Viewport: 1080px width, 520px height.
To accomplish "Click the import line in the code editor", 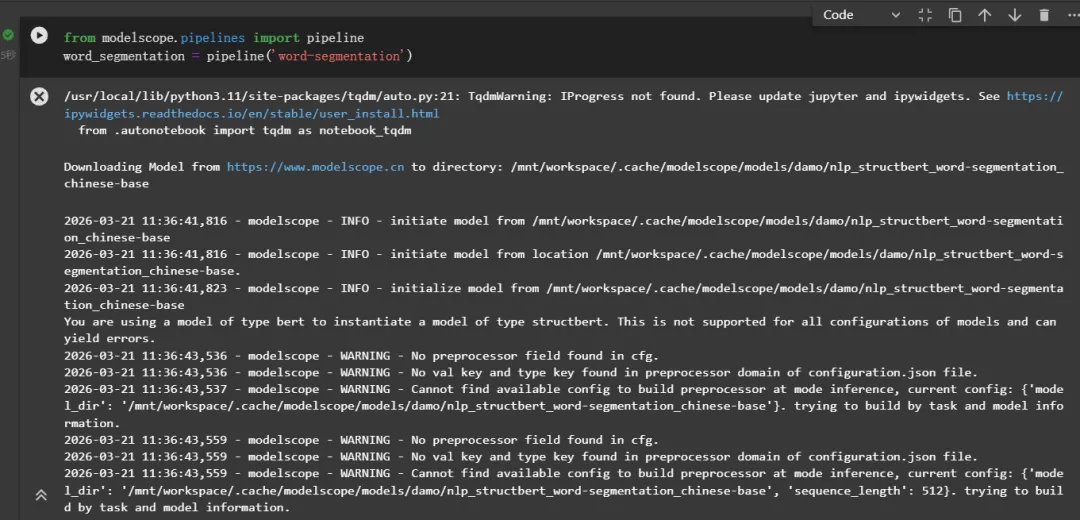I will 214,38.
